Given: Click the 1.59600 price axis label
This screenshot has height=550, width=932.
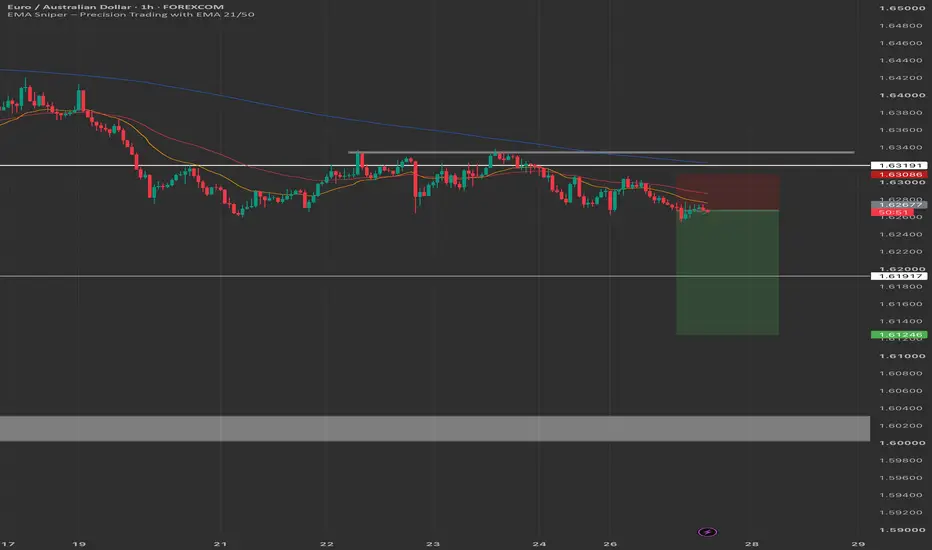Looking at the screenshot, I should 902,477.
